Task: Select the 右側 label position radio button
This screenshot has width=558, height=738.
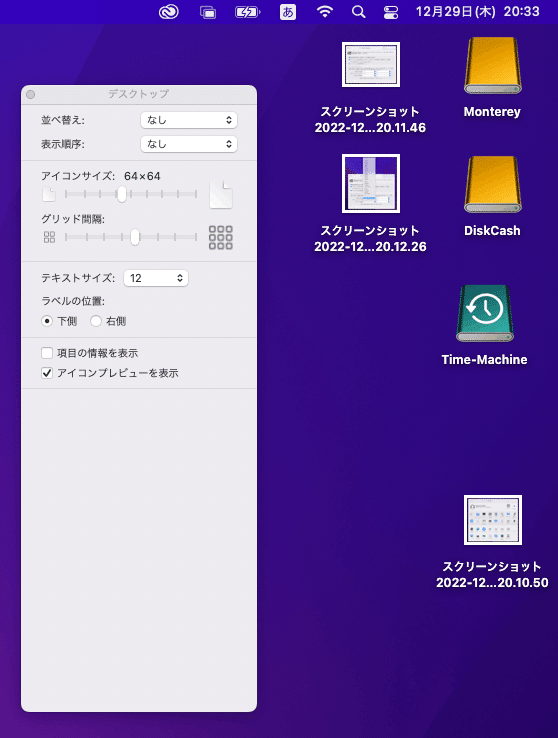Action: coord(96,321)
